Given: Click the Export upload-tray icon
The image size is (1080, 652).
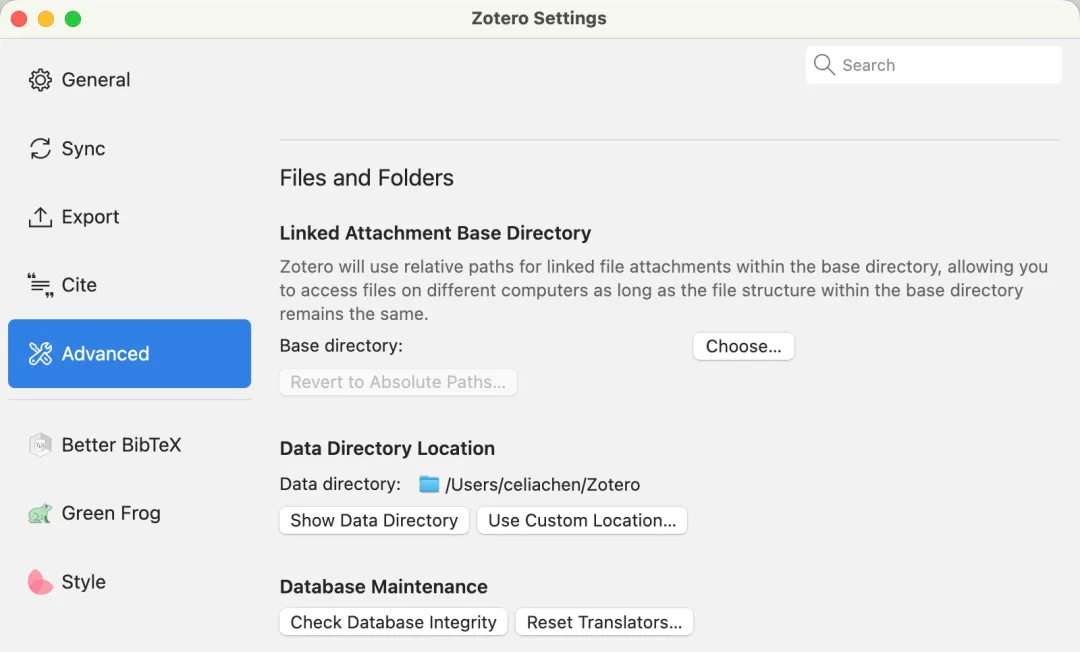Looking at the screenshot, I should (x=40, y=217).
